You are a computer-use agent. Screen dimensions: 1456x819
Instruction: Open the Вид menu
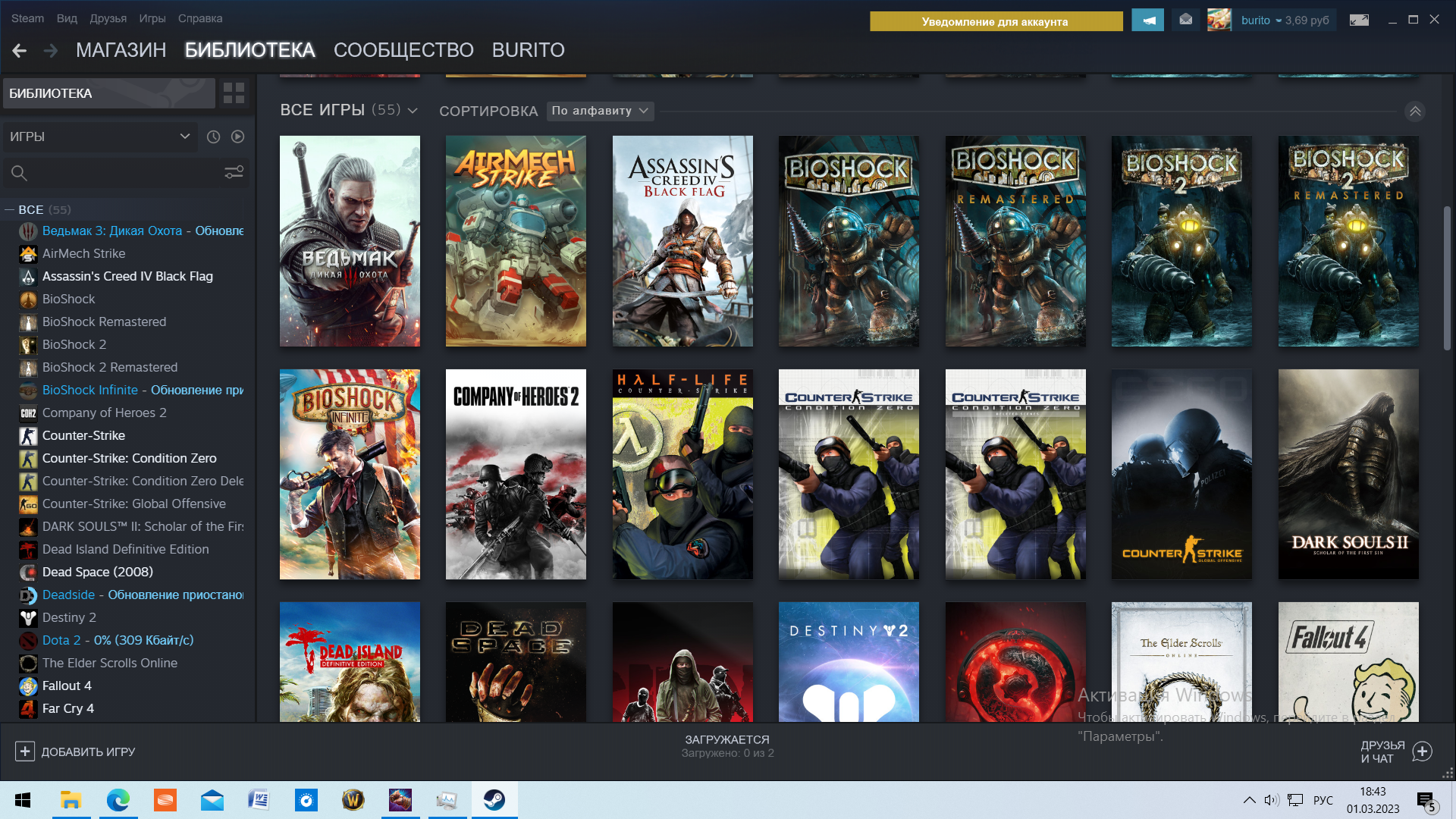67,18
